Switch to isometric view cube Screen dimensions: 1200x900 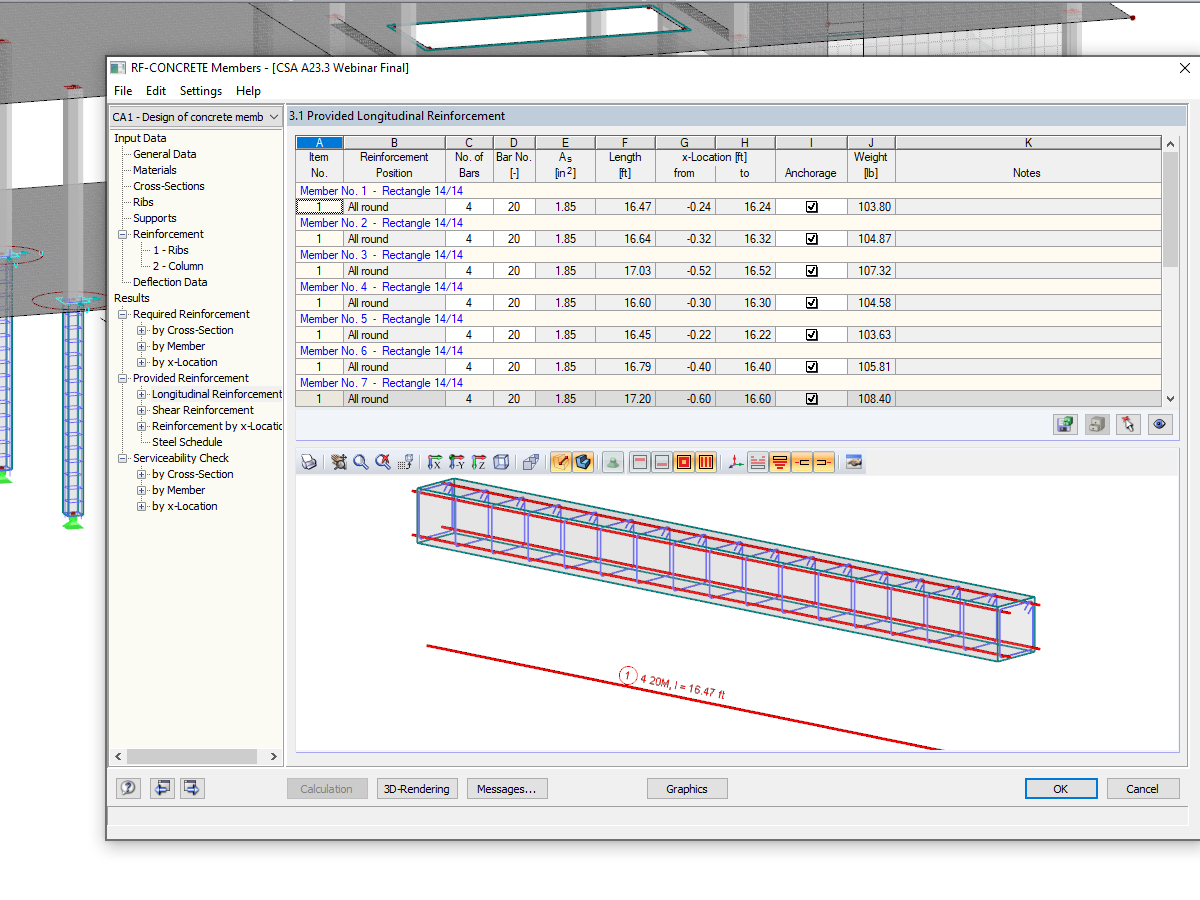[x=501, y=462]
